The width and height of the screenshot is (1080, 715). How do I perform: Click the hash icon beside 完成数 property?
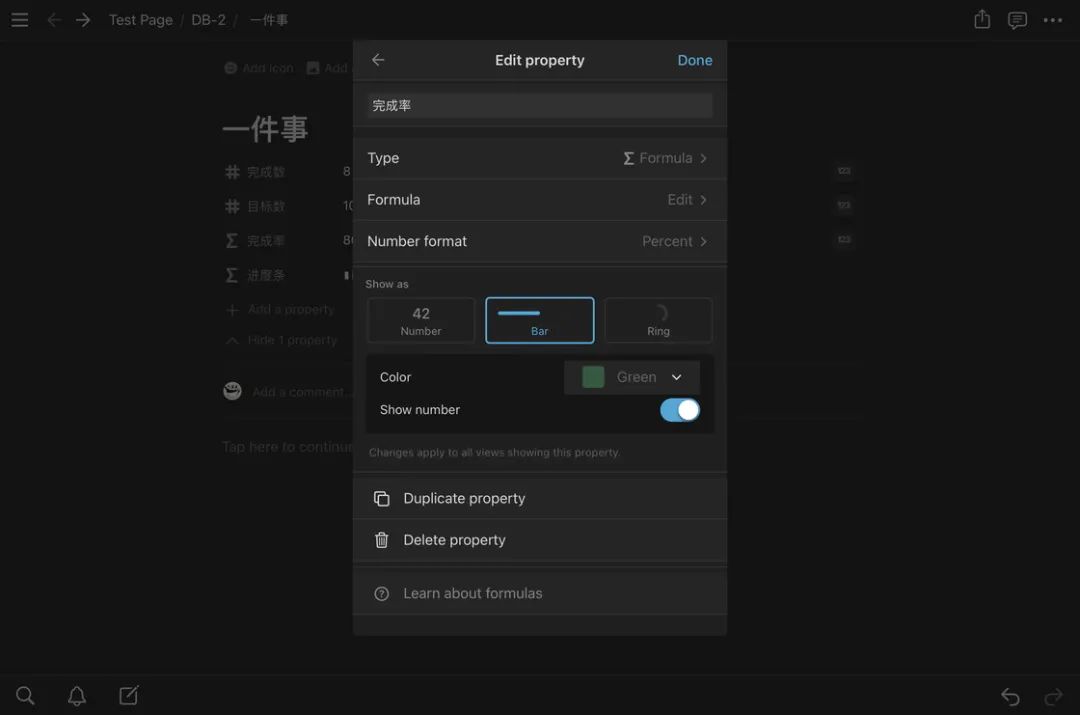(232, 172)
